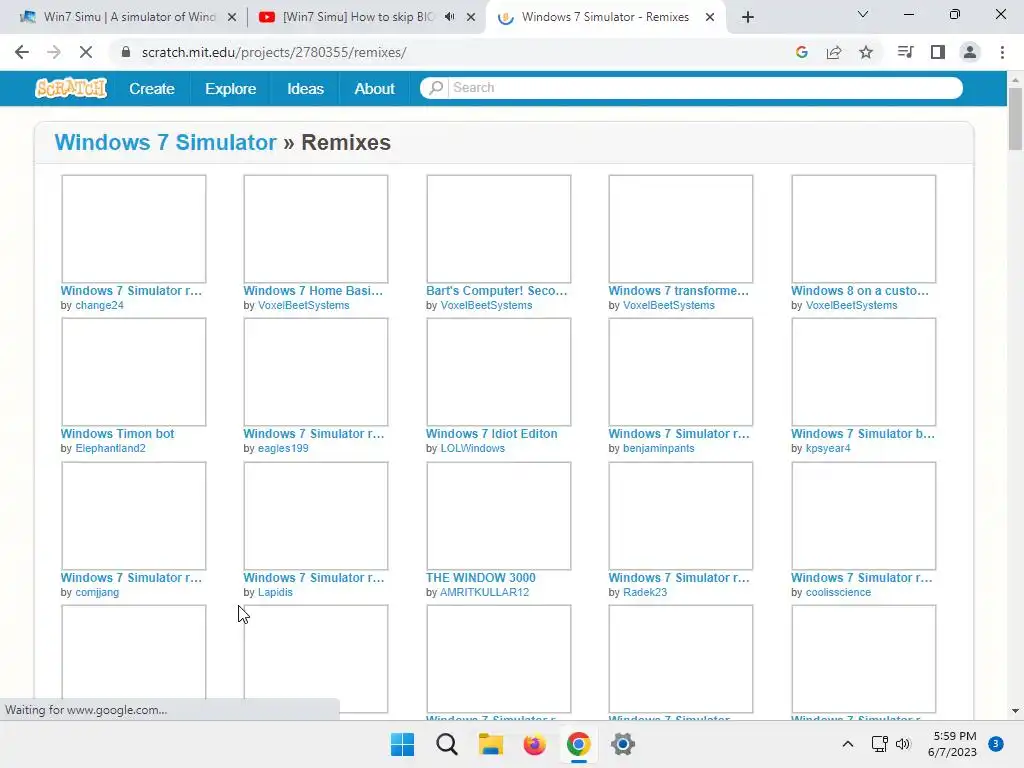Open the Explore menu item
The height and width of the screenshot is (768, 1024).
click(x=231, y=88)
